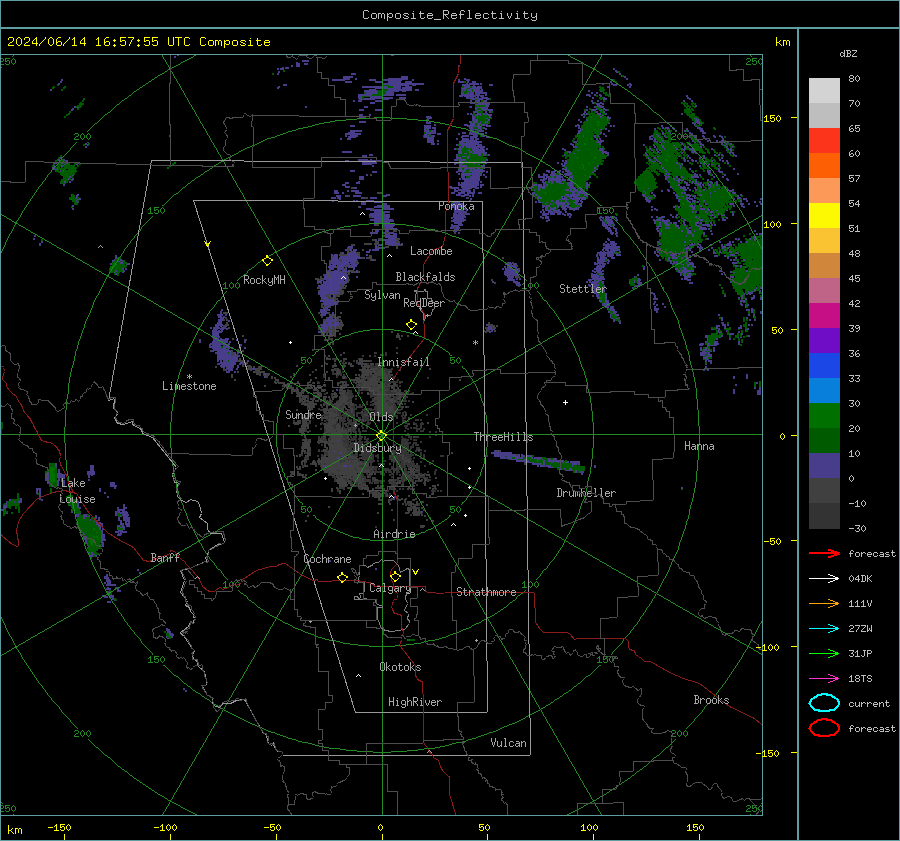Screen dimensions: 900x841
Task: Select the orange swatch between 60 and 57 dBZ
Action: (x=824, y=166)
